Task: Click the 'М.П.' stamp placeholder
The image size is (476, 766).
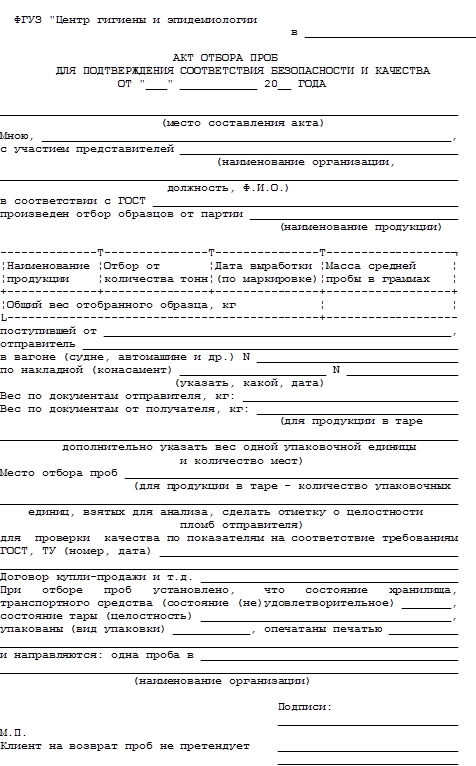Action: 13,733
